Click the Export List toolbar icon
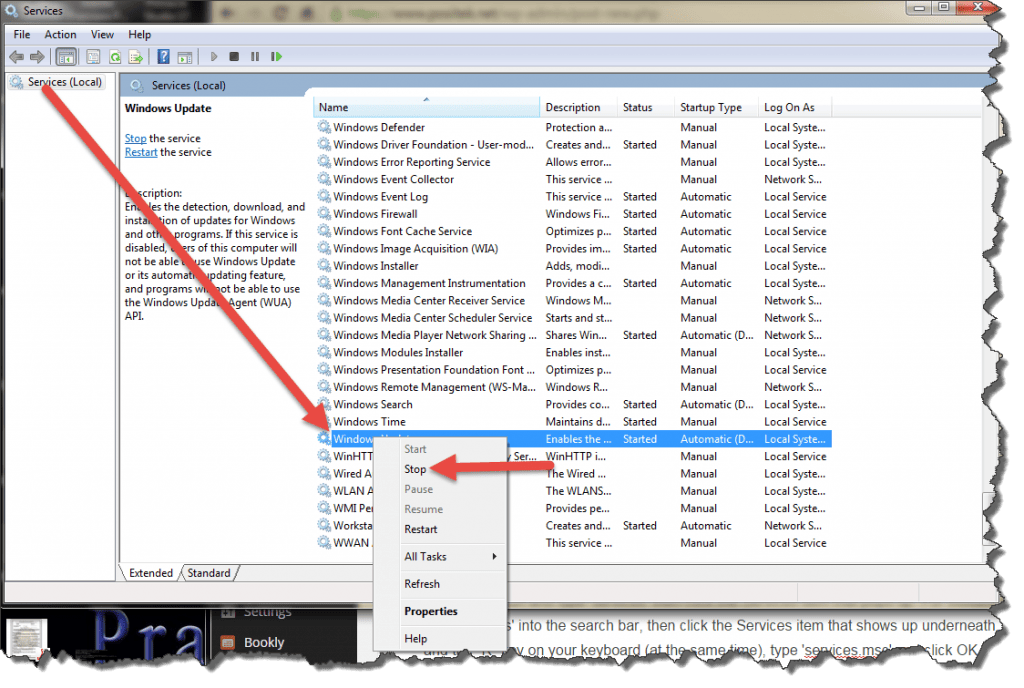 click(136, 57)
